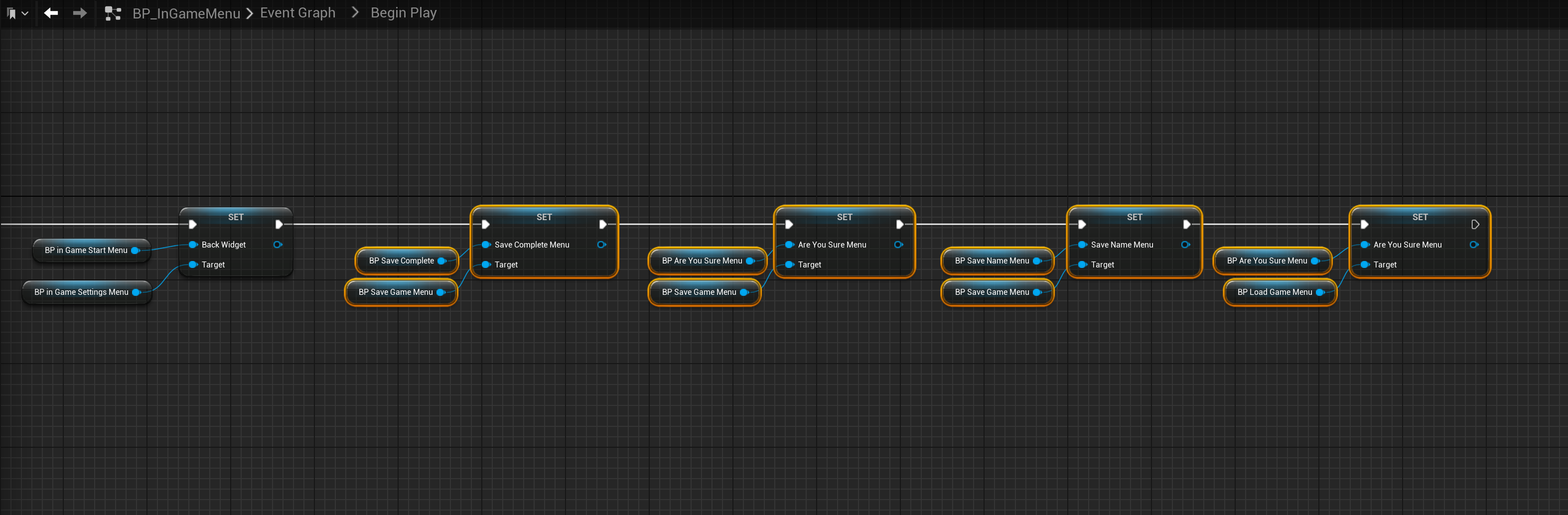Viewport: 1568px width, 515px height.
Task: Click exec output pin of Back Widget SET node
Action: [x=279, y=225]
